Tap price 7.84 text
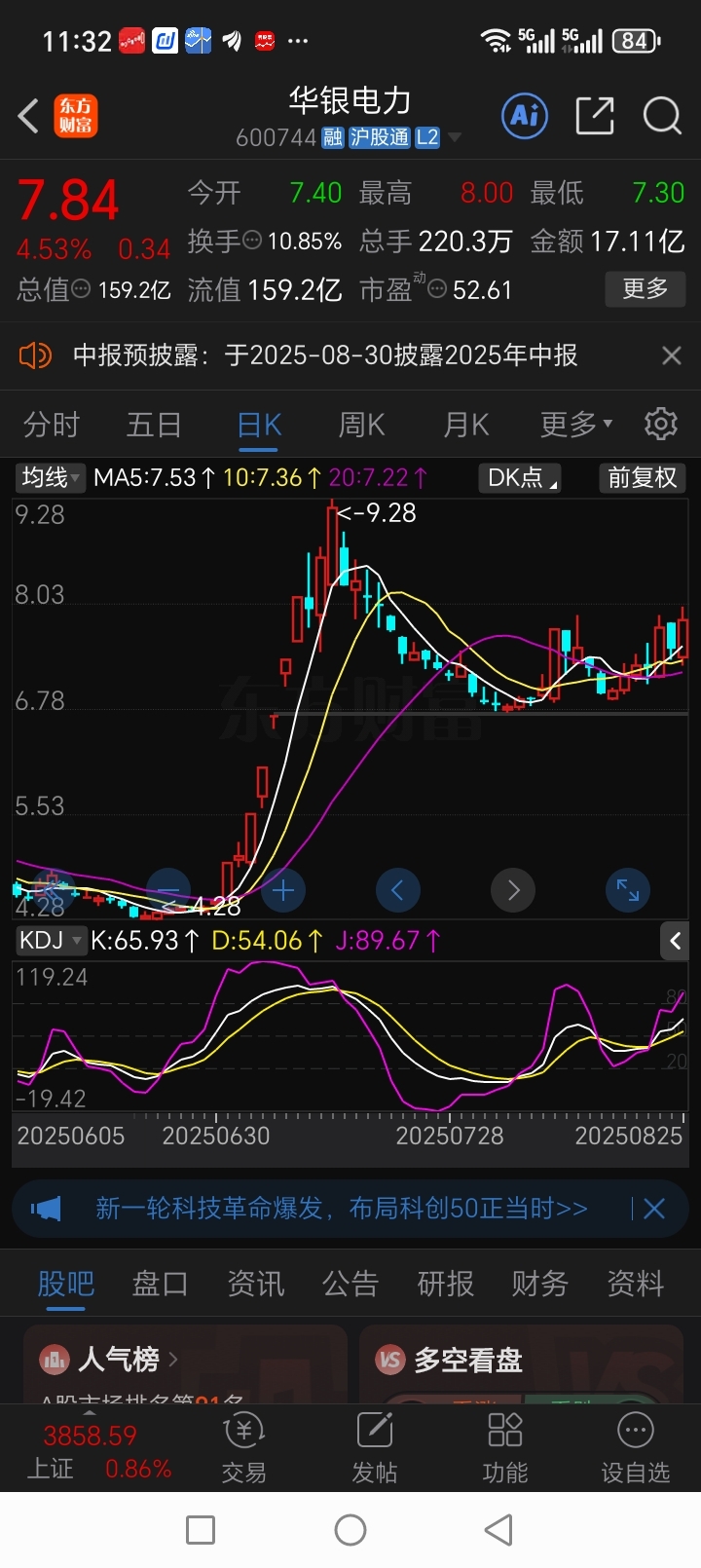 click(x=68, y=201)
